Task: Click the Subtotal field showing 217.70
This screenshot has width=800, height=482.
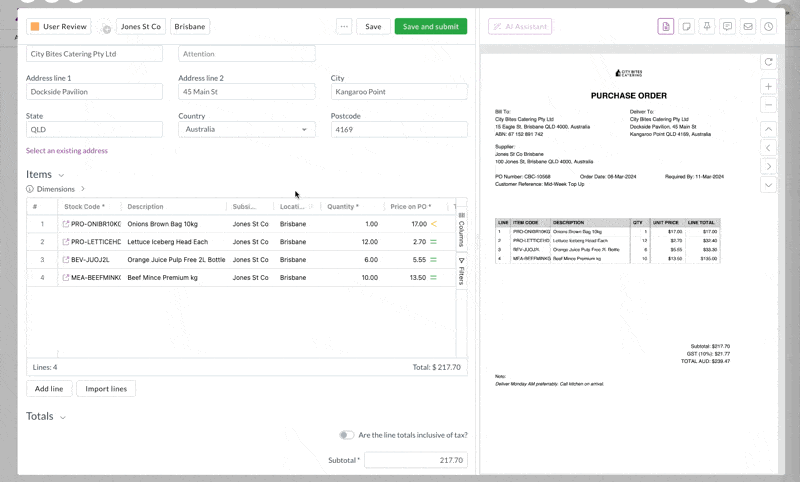Action: click(x=416, y=460)
